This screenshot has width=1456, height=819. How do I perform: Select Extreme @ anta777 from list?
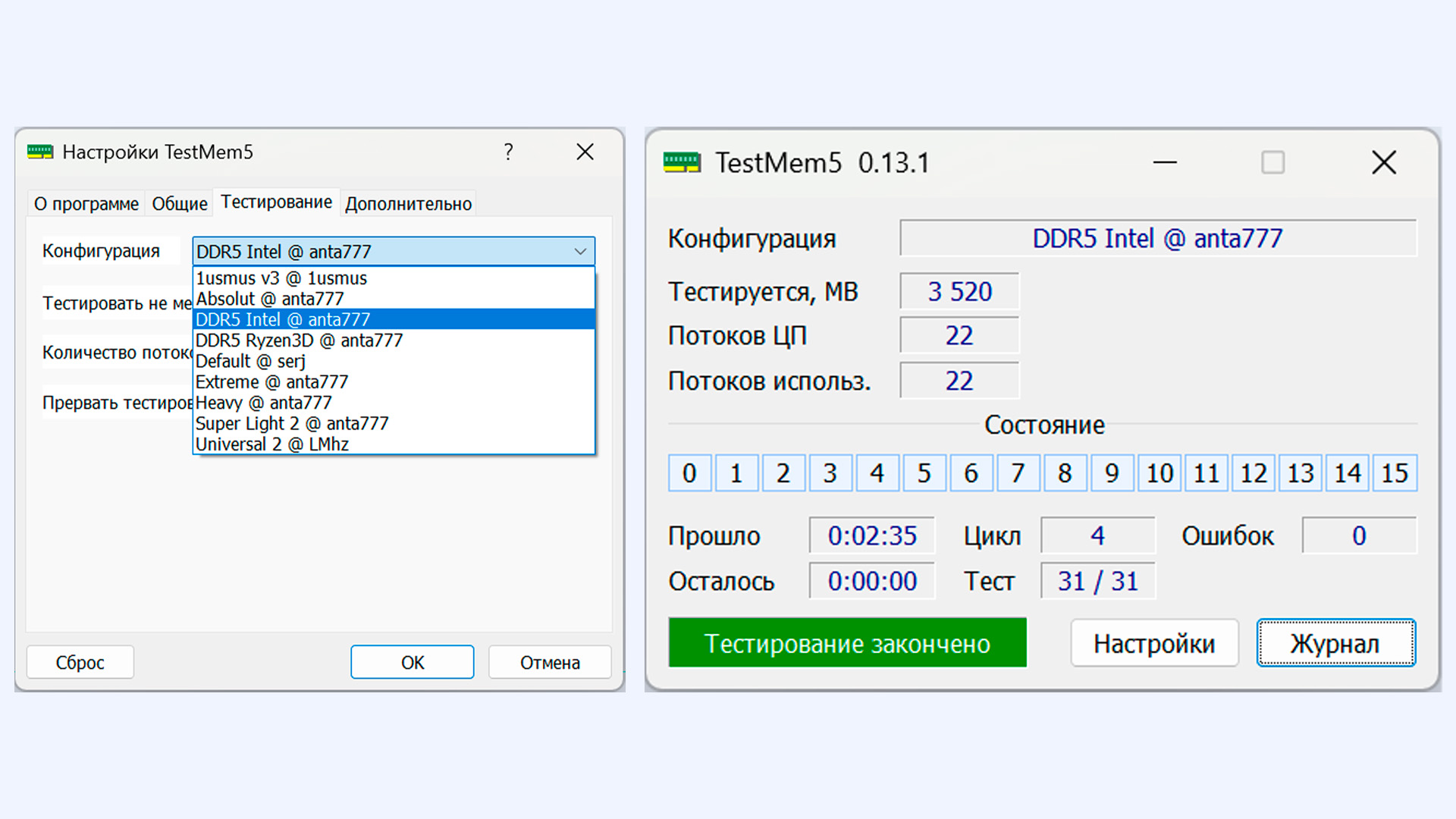click(x=271, y=382)
